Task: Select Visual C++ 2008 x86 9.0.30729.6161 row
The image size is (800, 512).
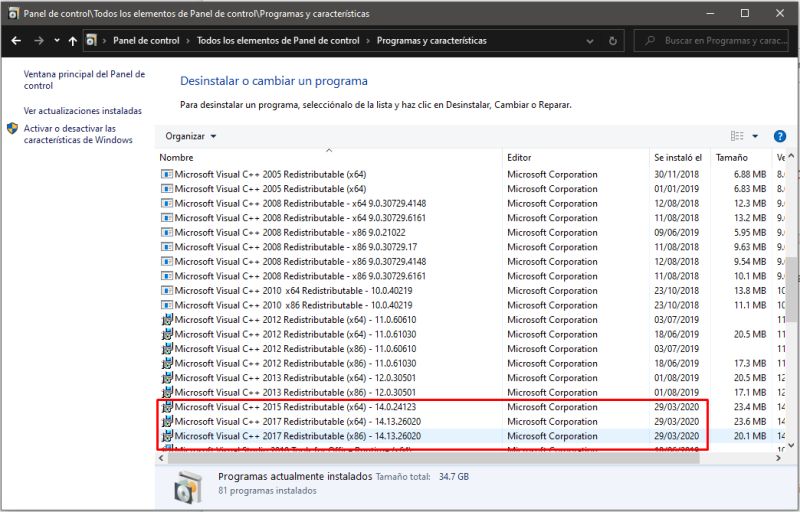Action: click(471, 276)
